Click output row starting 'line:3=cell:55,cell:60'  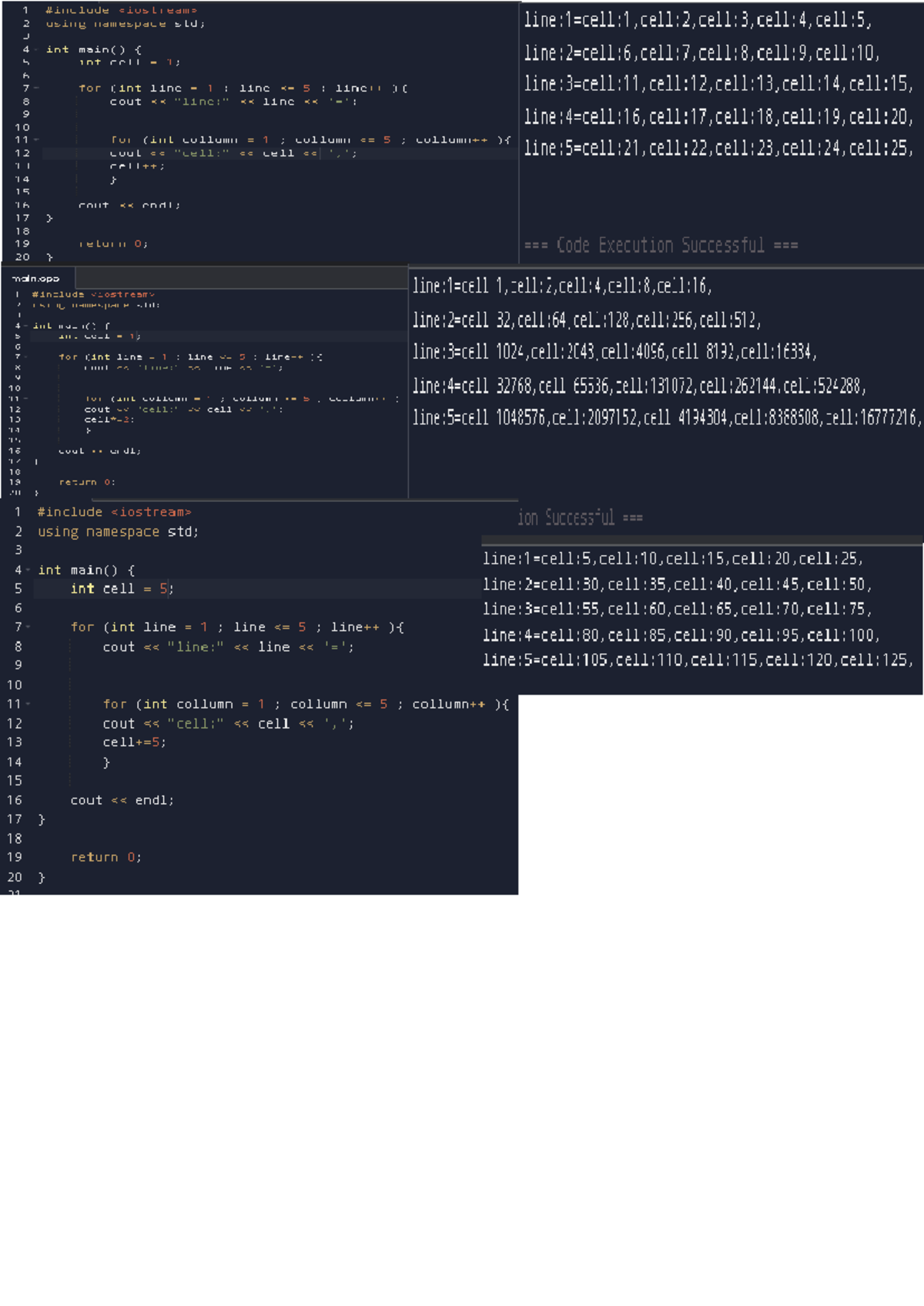pos(678,609)
